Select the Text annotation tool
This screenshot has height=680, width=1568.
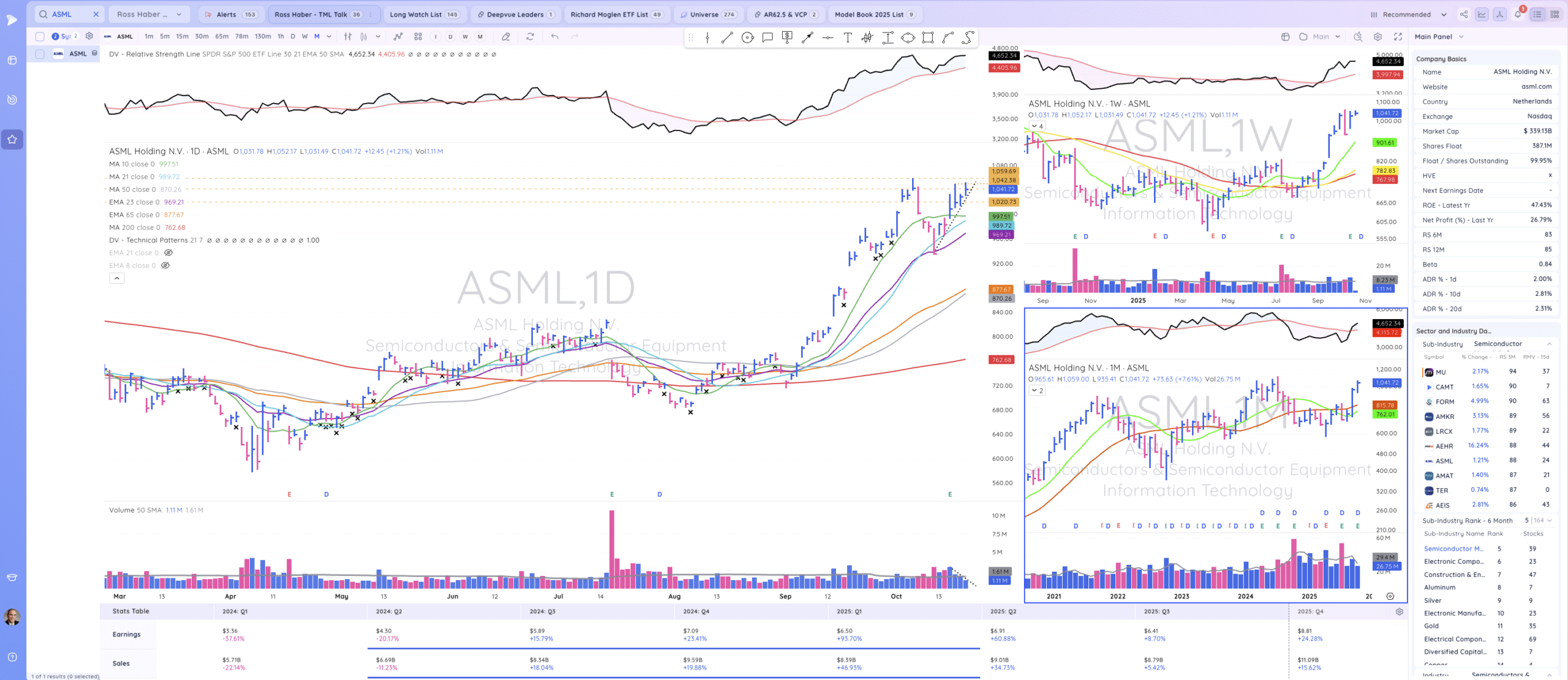coord(848,38)
